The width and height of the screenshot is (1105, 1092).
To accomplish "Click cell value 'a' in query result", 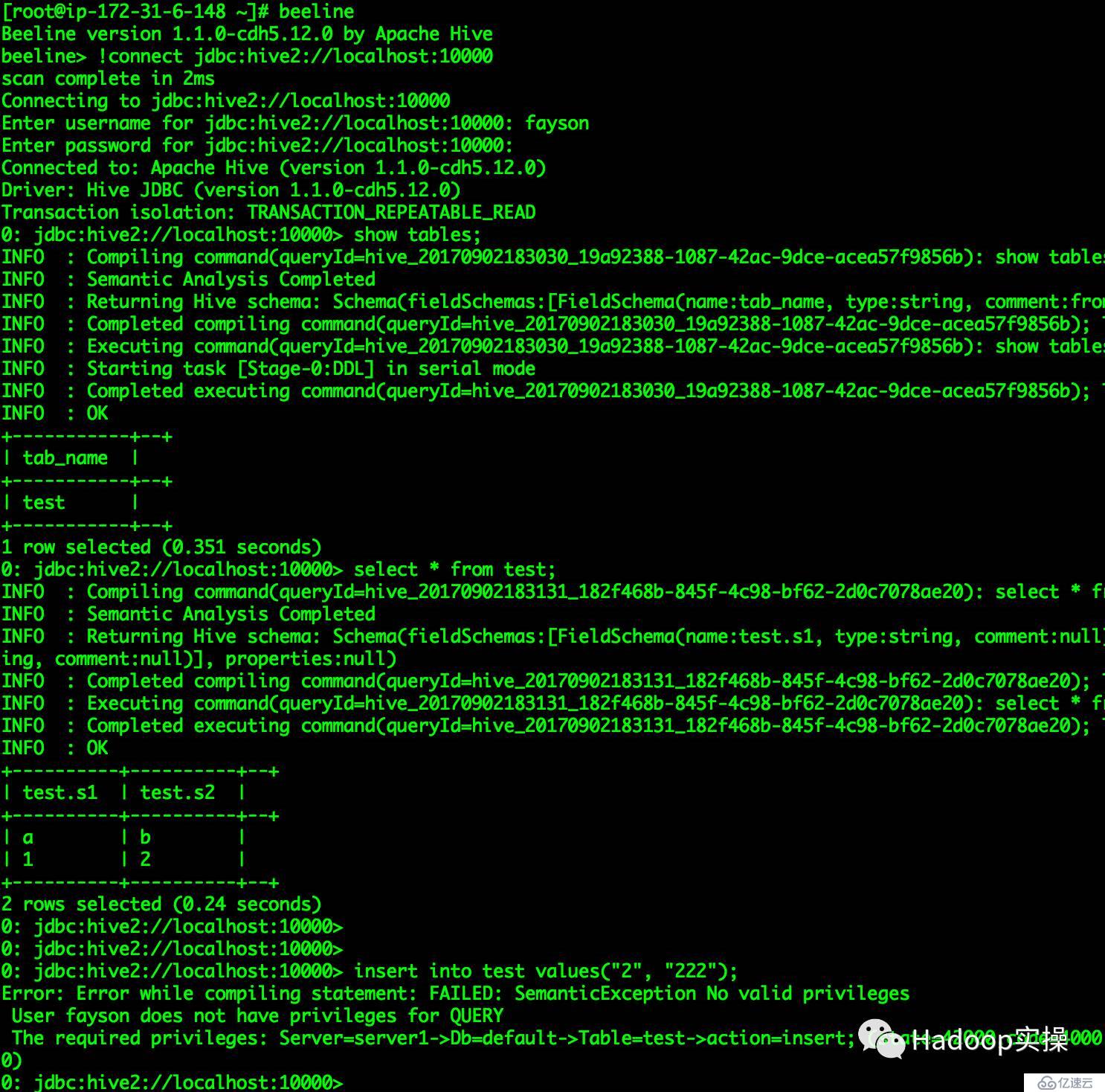I will click(x=28, y=838).
